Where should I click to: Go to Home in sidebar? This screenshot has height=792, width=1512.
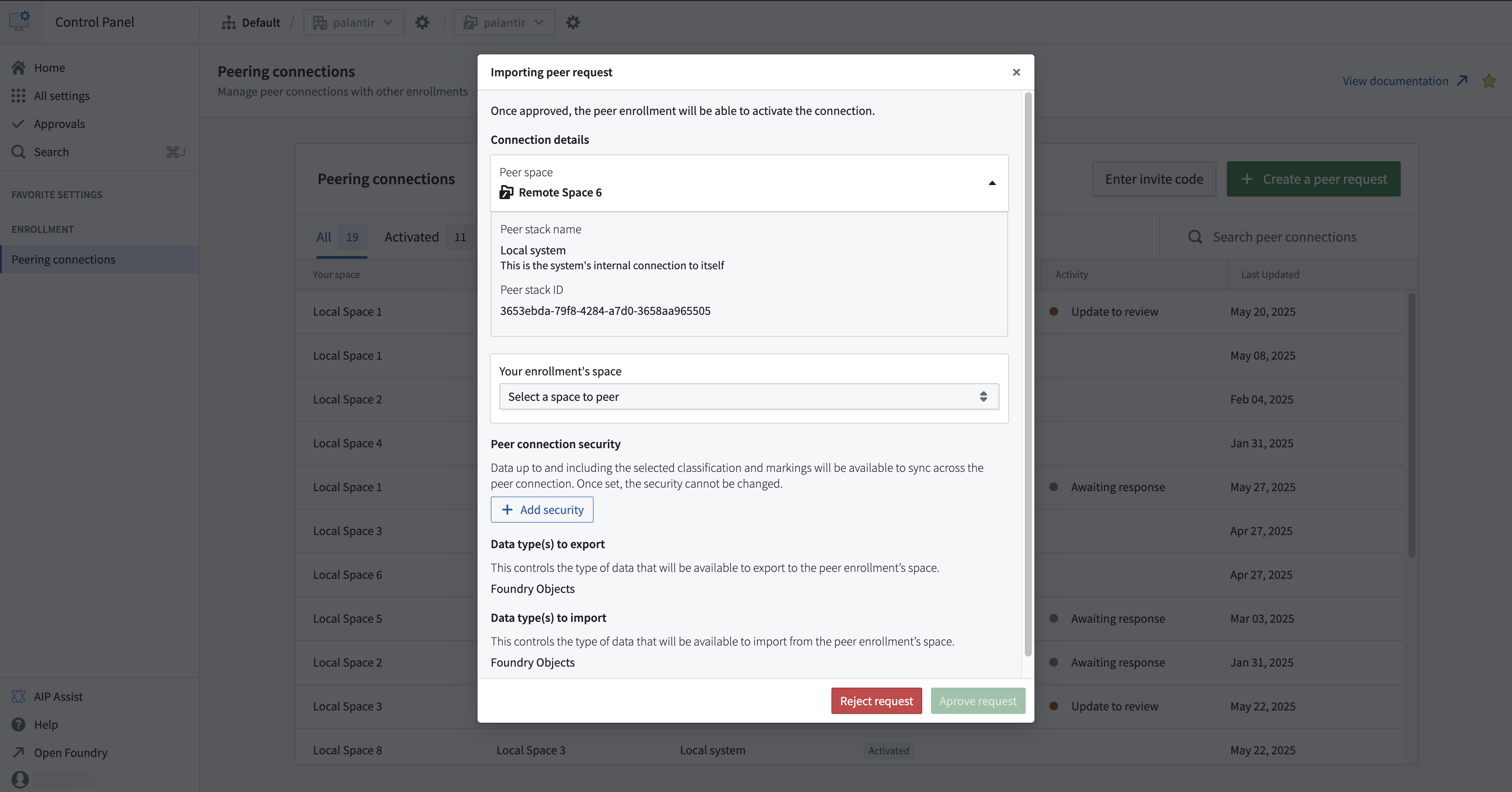coord(49,68)
